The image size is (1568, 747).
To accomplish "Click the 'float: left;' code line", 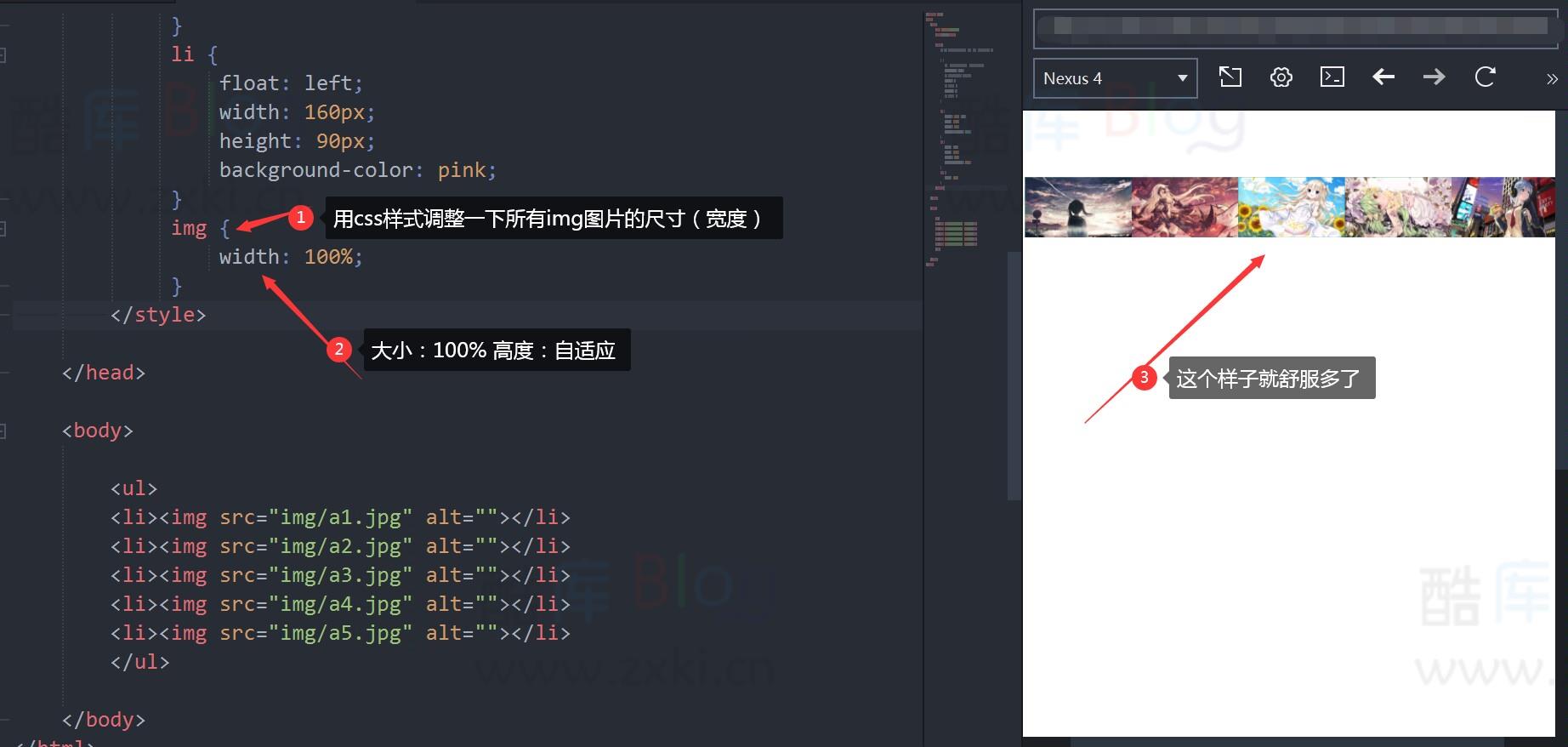I will 291,83.
